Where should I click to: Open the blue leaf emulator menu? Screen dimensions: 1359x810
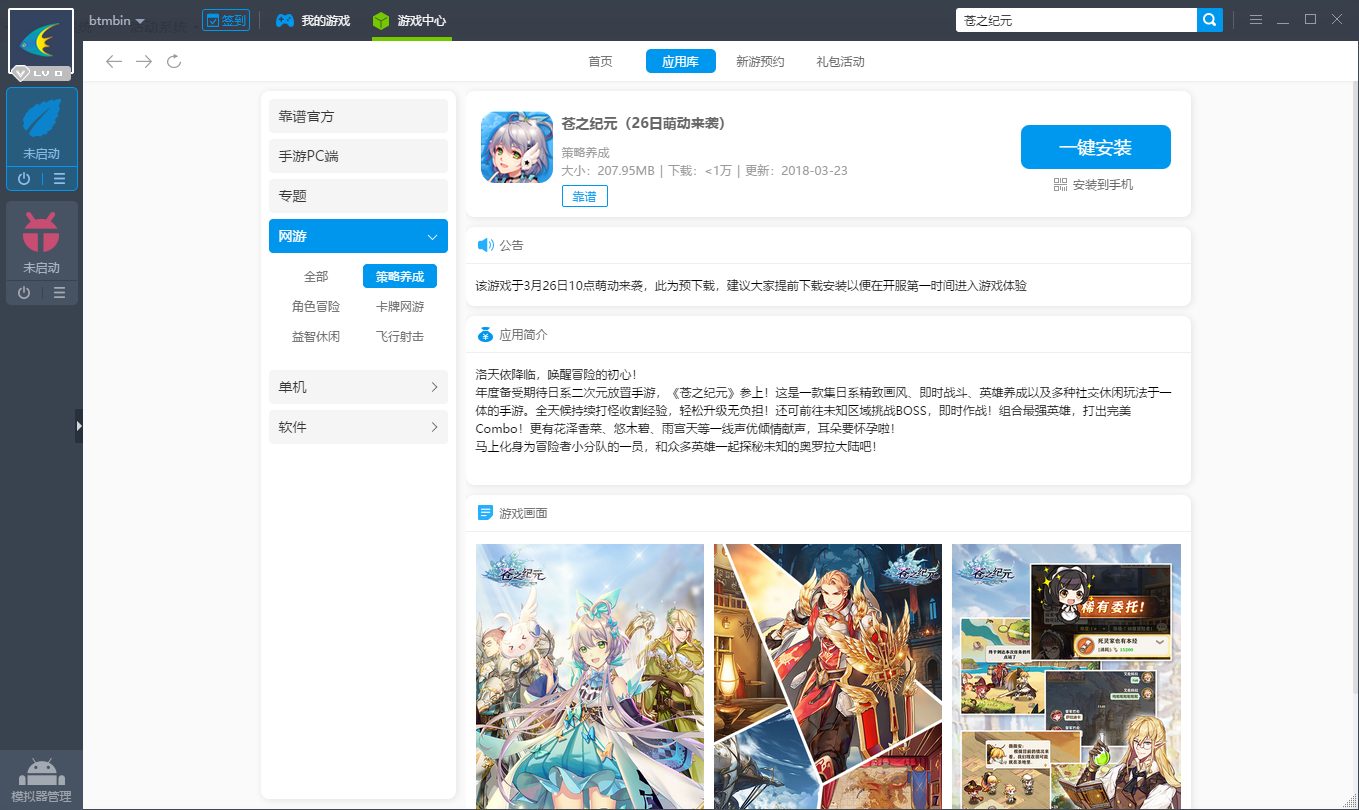click(x=59, y=179)
